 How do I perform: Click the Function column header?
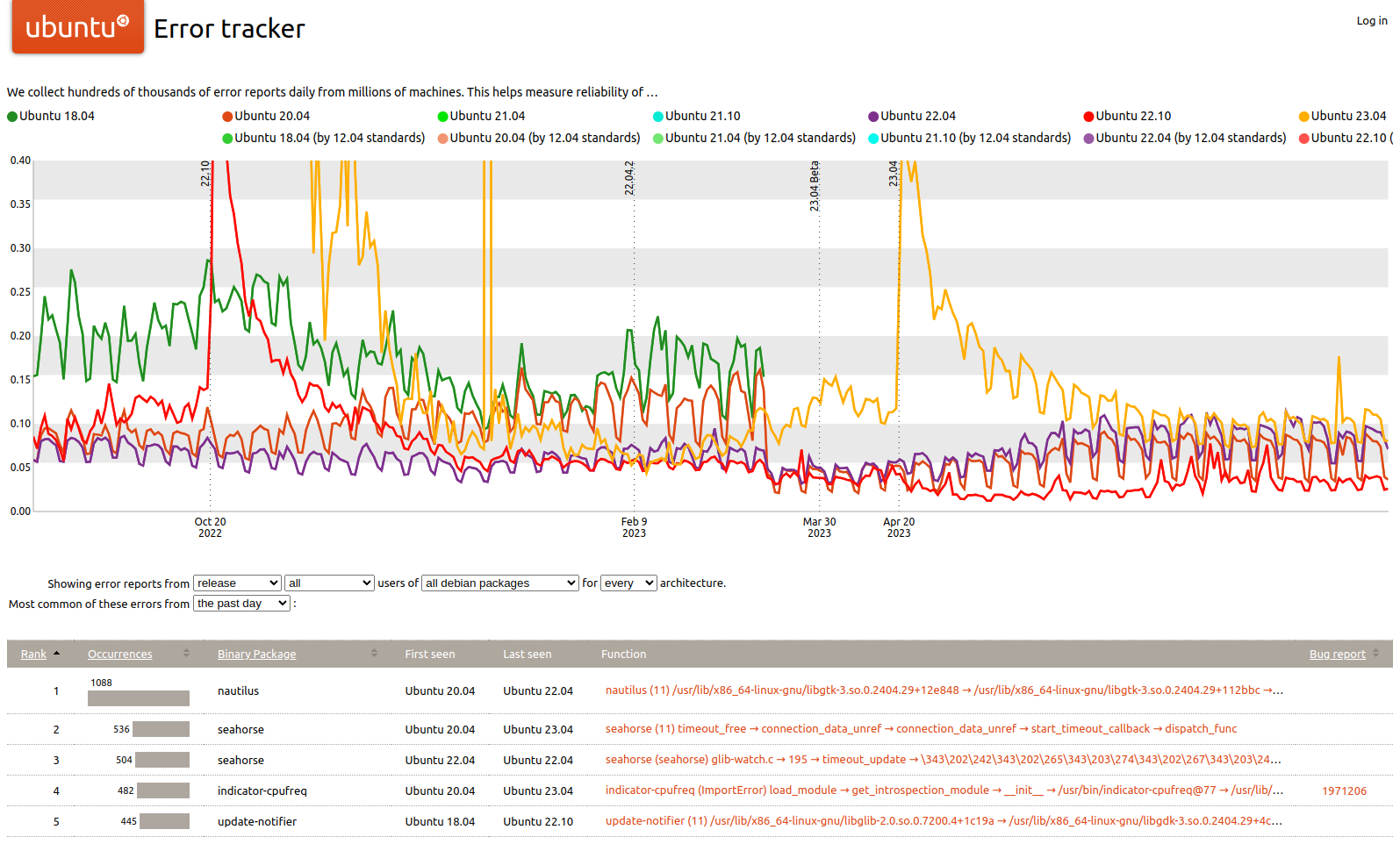pos(623,654)
